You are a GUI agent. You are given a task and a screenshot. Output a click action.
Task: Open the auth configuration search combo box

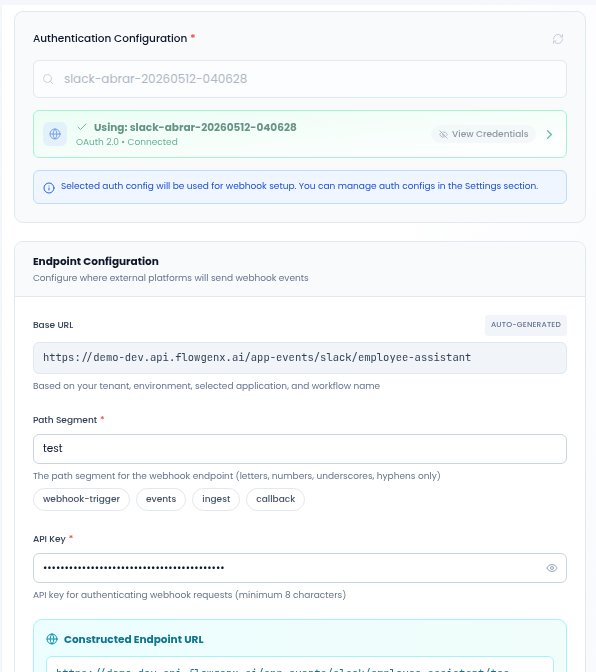point(300,79)
